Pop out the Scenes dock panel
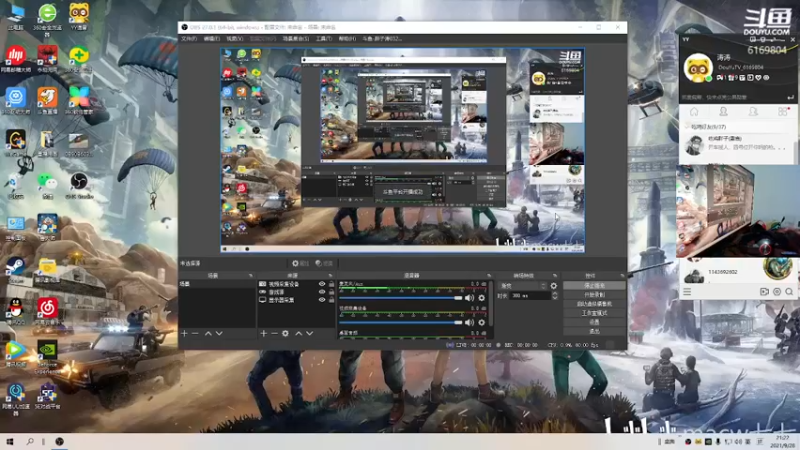800x450 pixels. pyautogui.click(x=251, y=276)
